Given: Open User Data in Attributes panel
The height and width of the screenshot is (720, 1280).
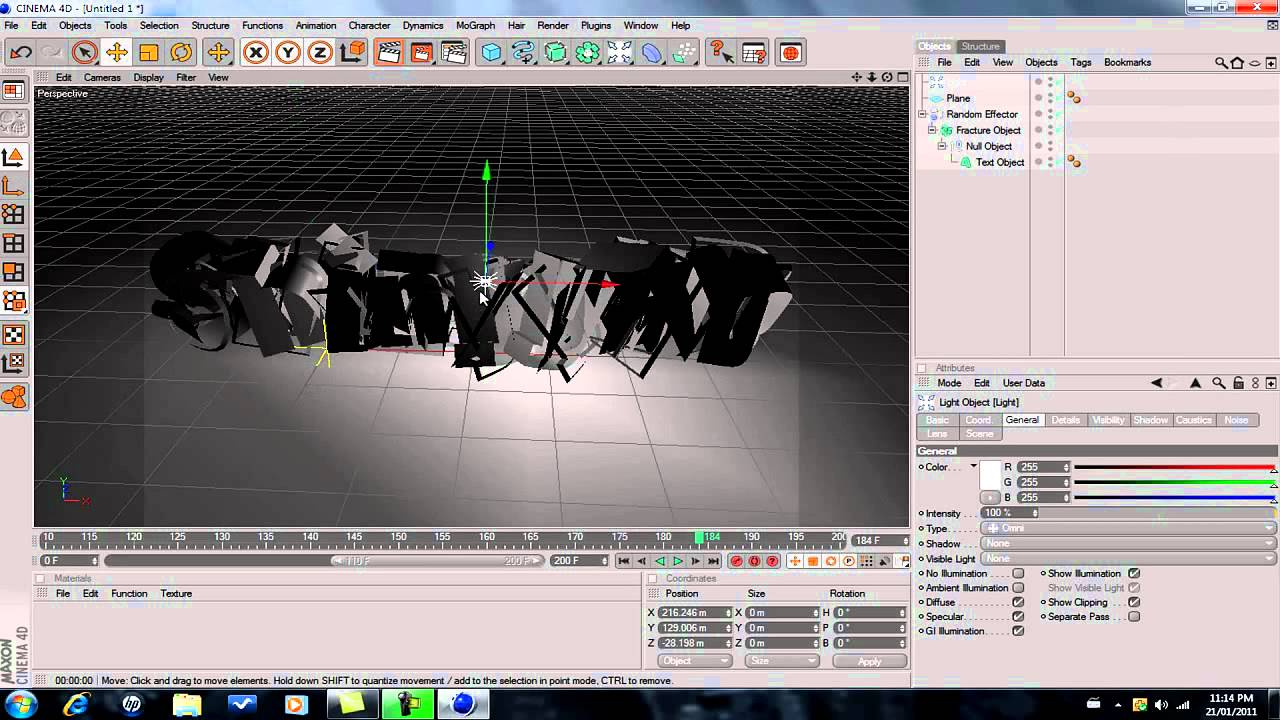Looking at the screenshot, I should pos(1023,383).
